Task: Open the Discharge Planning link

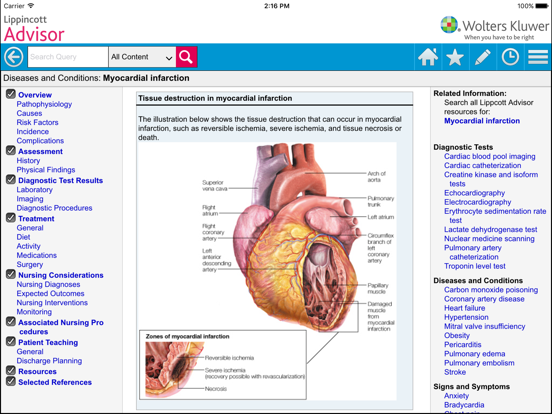Action: pyautogui.click(x=49, y=361)
